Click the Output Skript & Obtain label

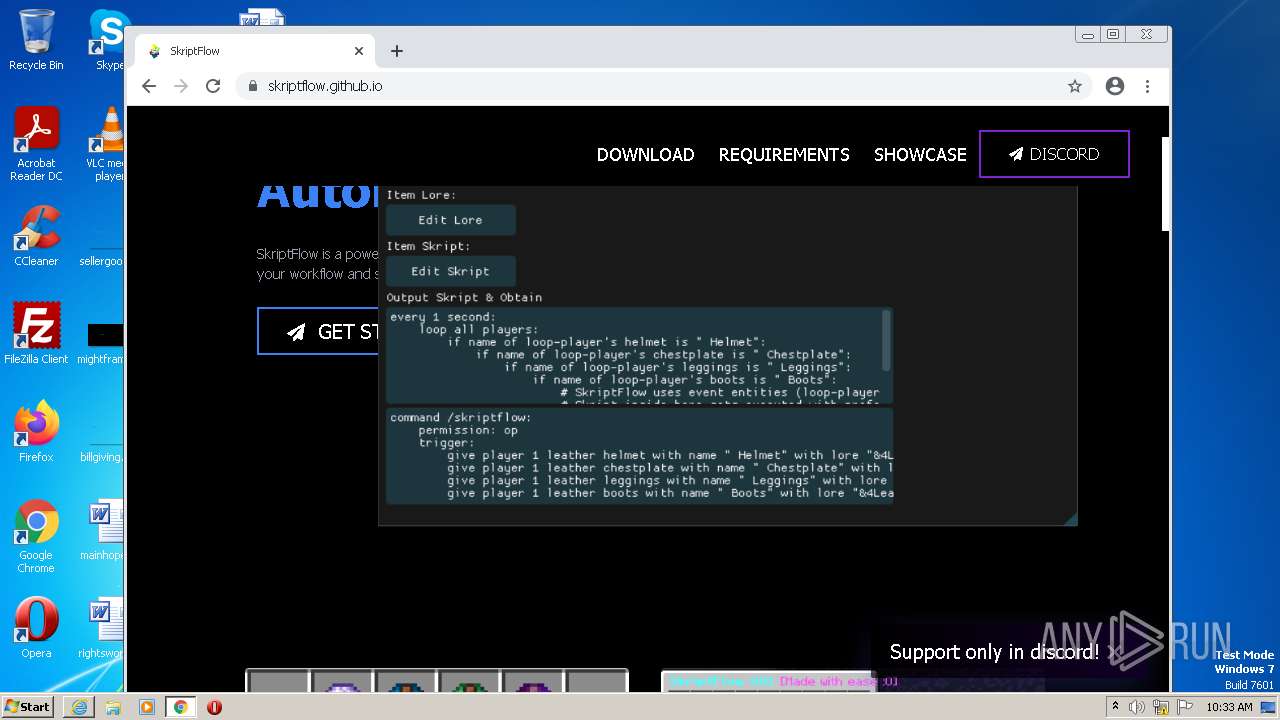[464, 297]
